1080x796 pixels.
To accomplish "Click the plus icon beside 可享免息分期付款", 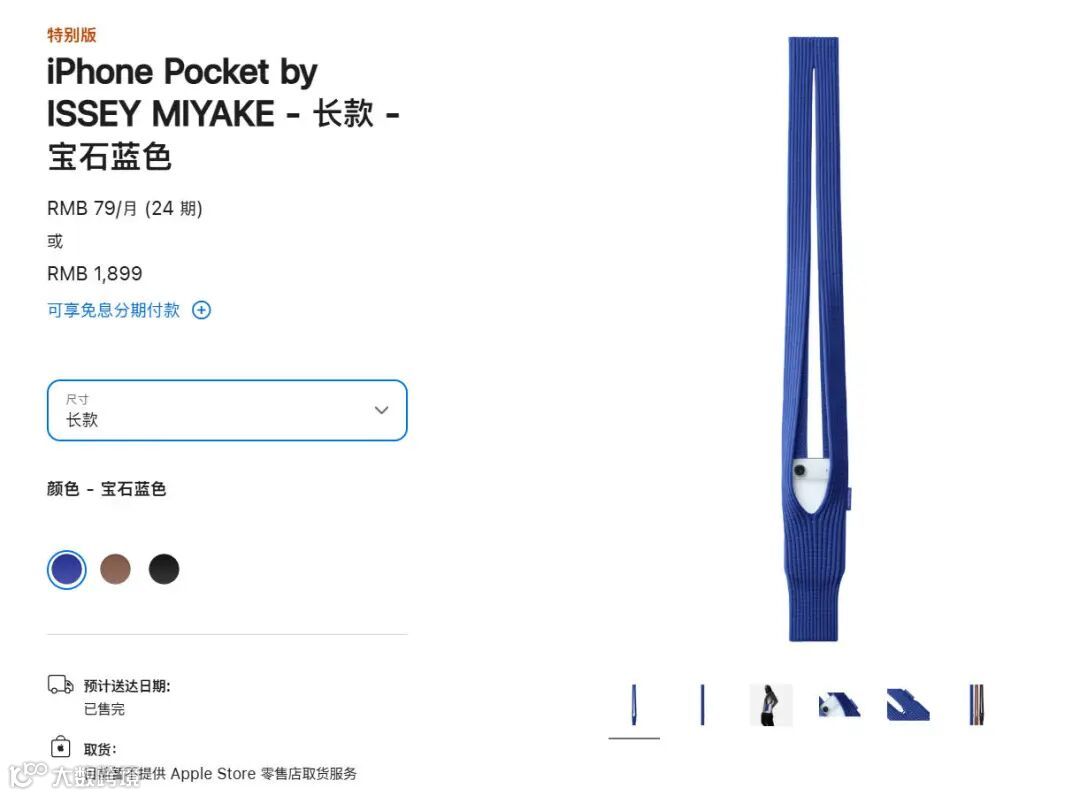I will pos(201,311).
